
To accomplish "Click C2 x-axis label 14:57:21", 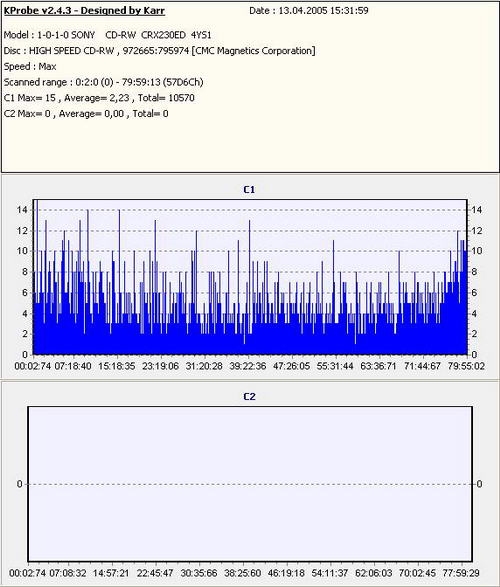I will [x=111, y=573].
